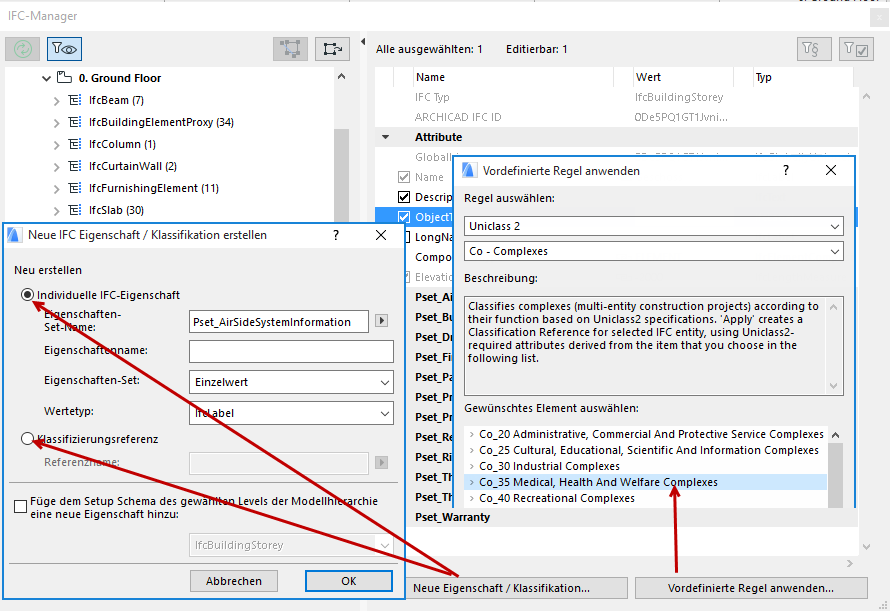The width and height of the screenshot is (890, 611).
Task: Collapse the 0. Ground Floor tree node
Action: [x=47, y=78]
